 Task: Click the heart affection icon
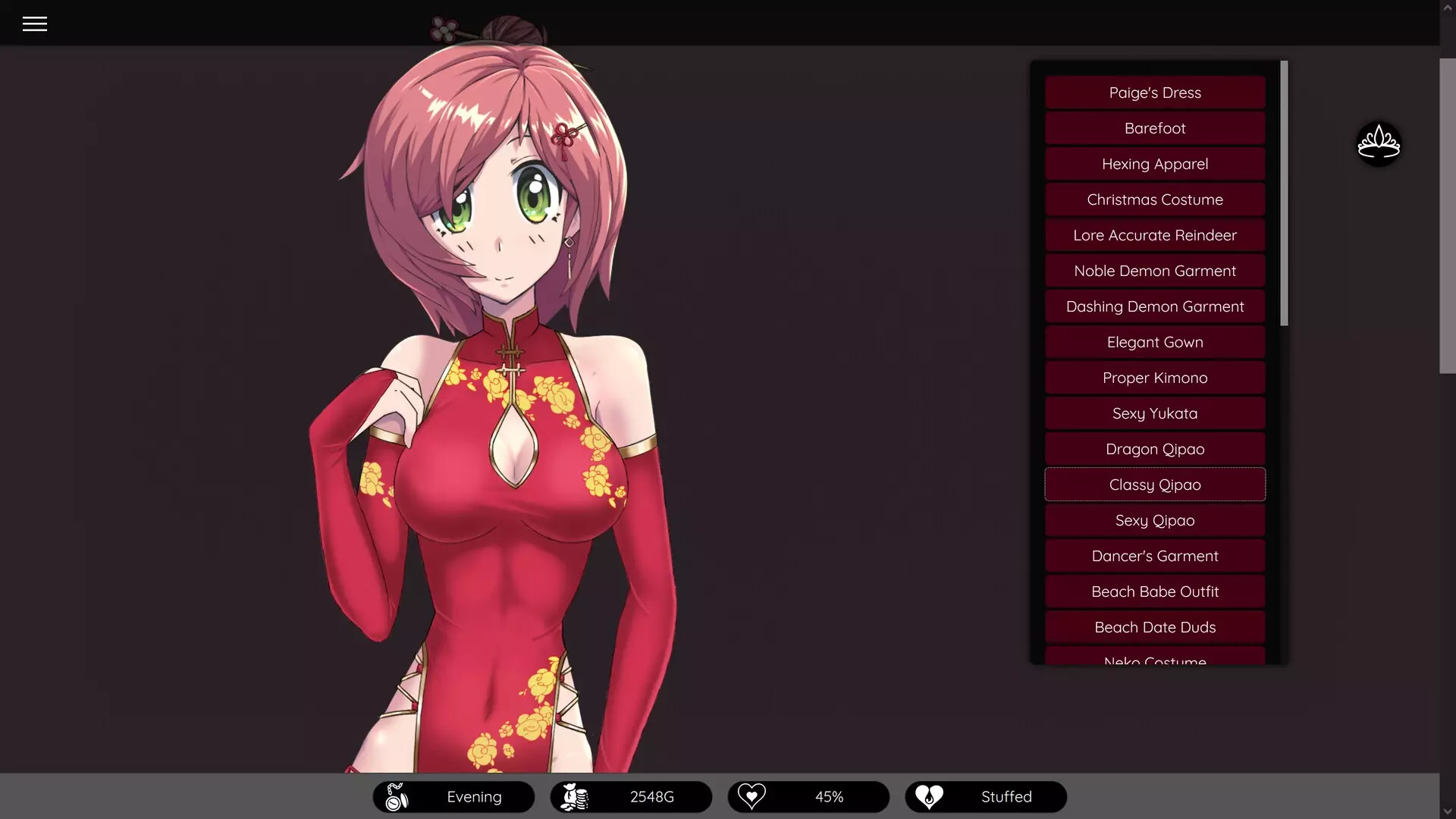[x=752, y=797]
